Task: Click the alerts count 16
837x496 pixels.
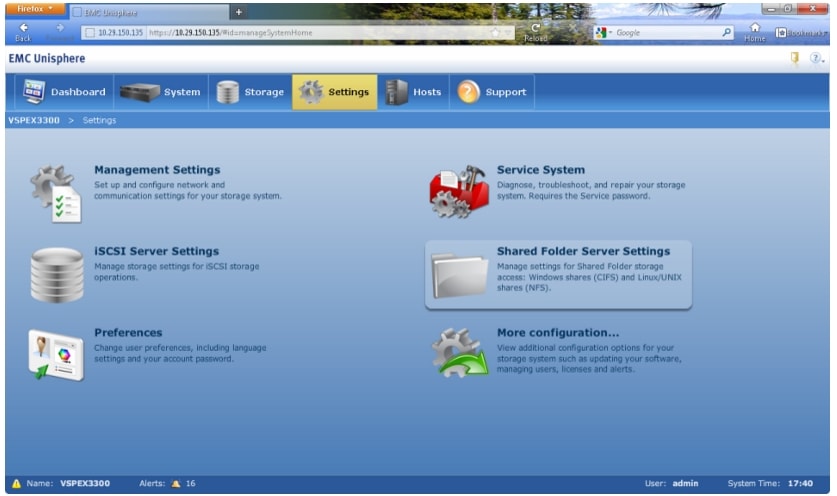Action: tap(191, 484)
